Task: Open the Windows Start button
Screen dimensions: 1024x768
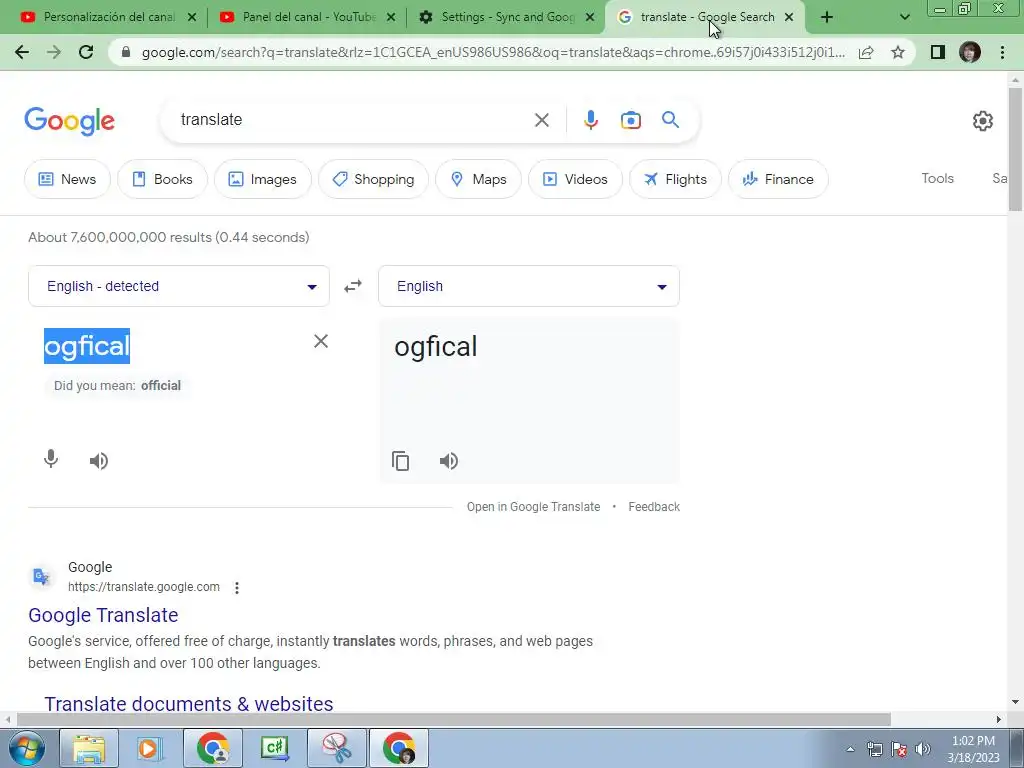Action: pos(26,748)
